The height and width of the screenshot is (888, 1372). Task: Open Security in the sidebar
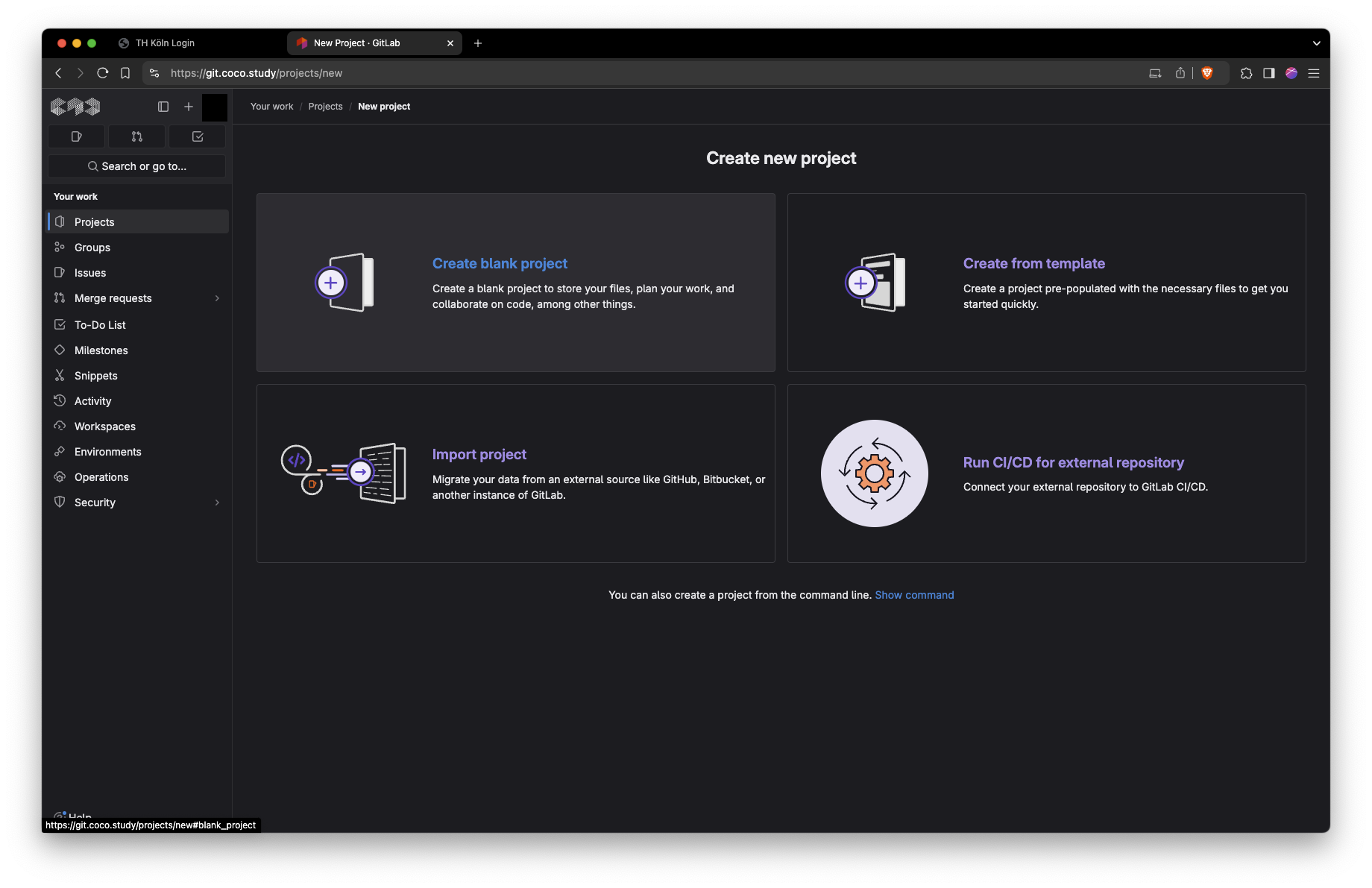click(x=137, y=502)
